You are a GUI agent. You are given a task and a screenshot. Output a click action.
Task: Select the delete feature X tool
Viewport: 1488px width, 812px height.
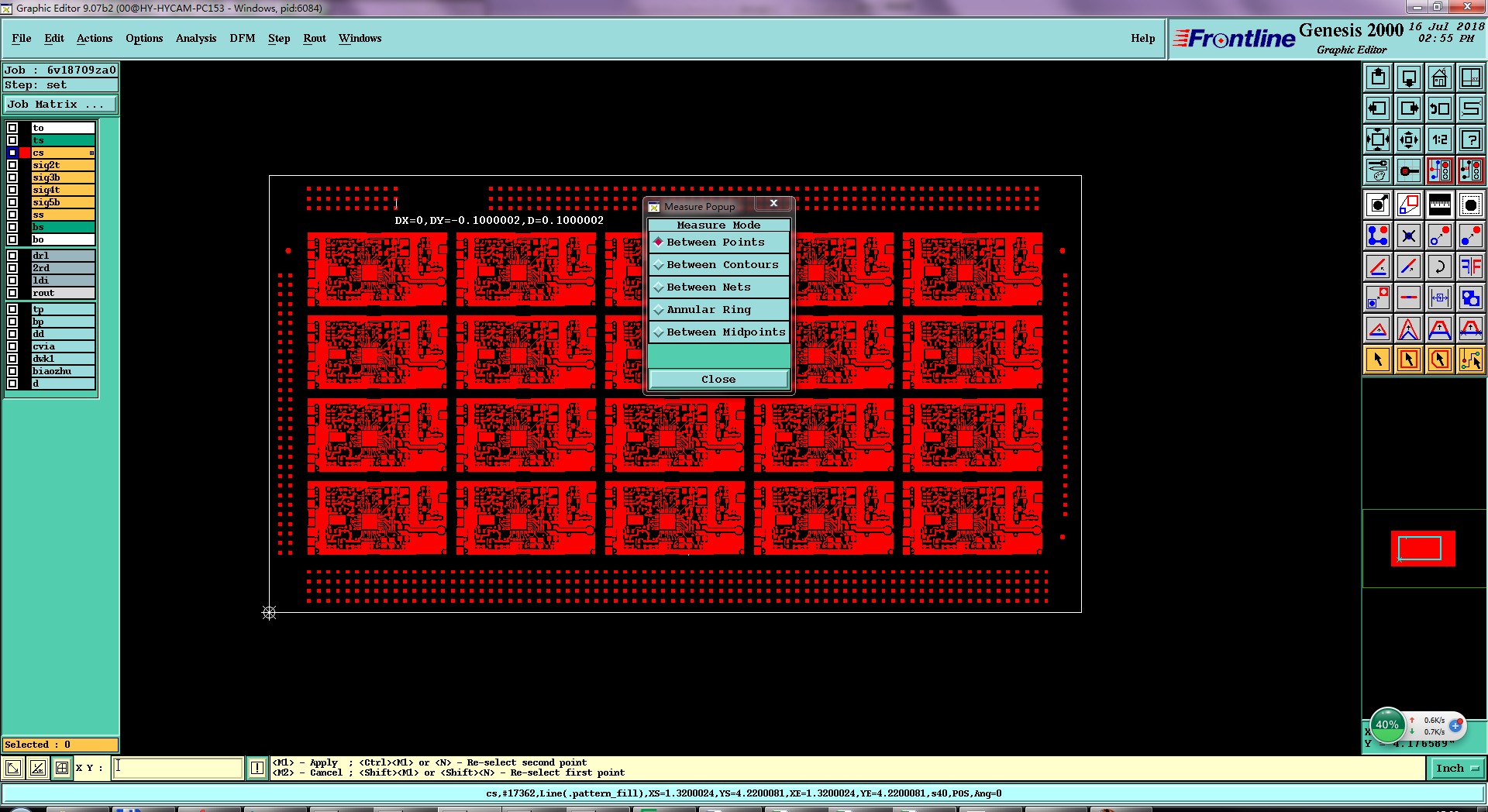click(1409, 236)
